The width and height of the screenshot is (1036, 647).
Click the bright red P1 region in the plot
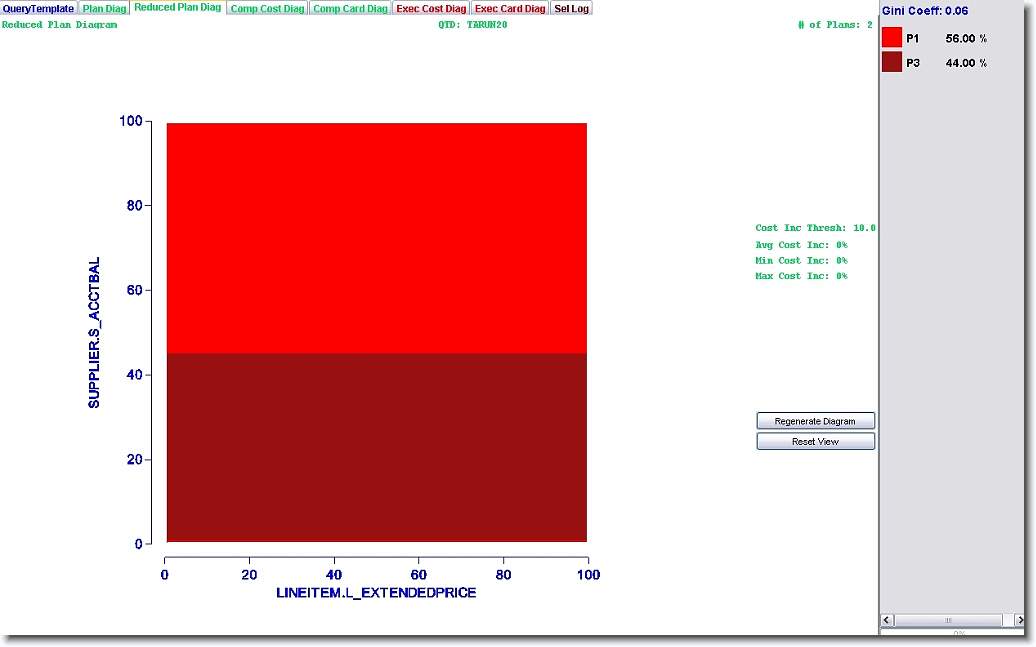click(x=376, y=237)
